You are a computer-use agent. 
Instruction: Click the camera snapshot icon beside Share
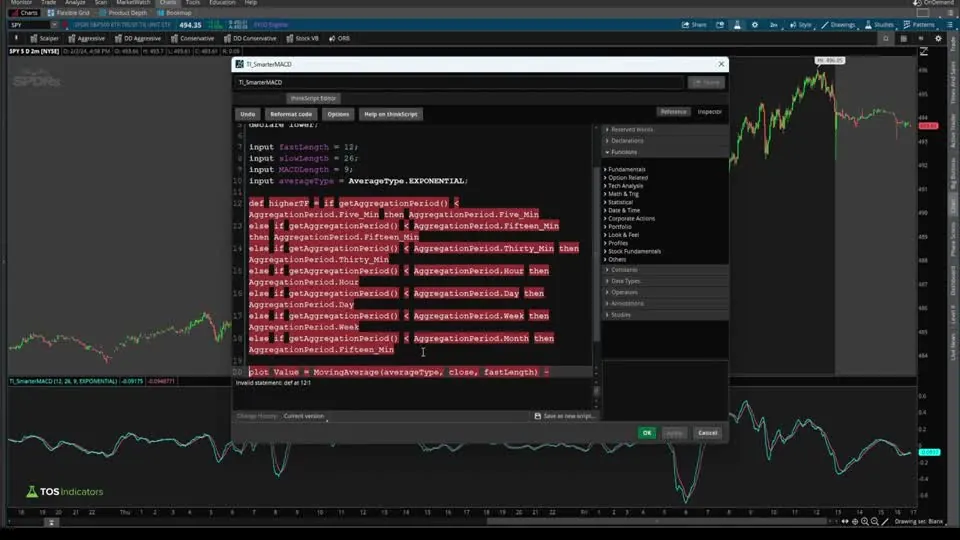[720, 24]
